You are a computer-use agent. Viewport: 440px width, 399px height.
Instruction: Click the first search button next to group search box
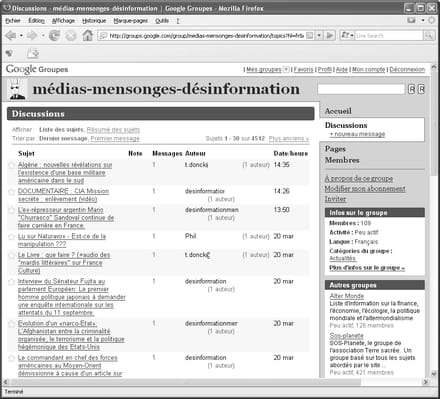412,89
